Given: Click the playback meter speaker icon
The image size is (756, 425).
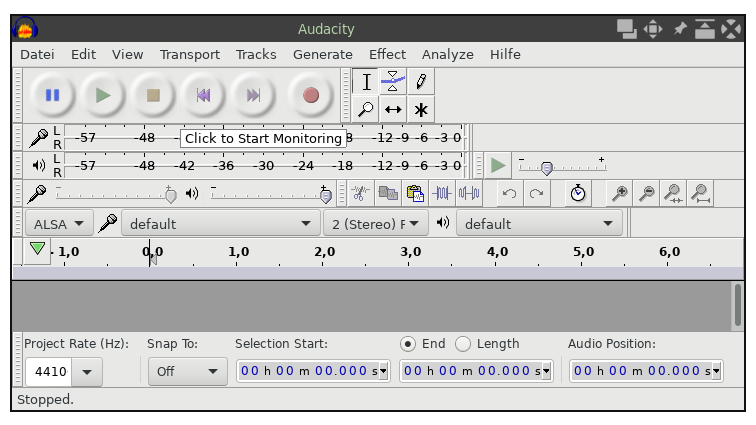Looking at the screenshot, I should pyautogui.click(x=39, y=165).
